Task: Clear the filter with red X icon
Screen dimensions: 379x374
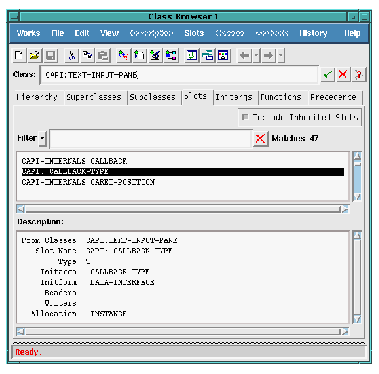Action: coord(260,138)
